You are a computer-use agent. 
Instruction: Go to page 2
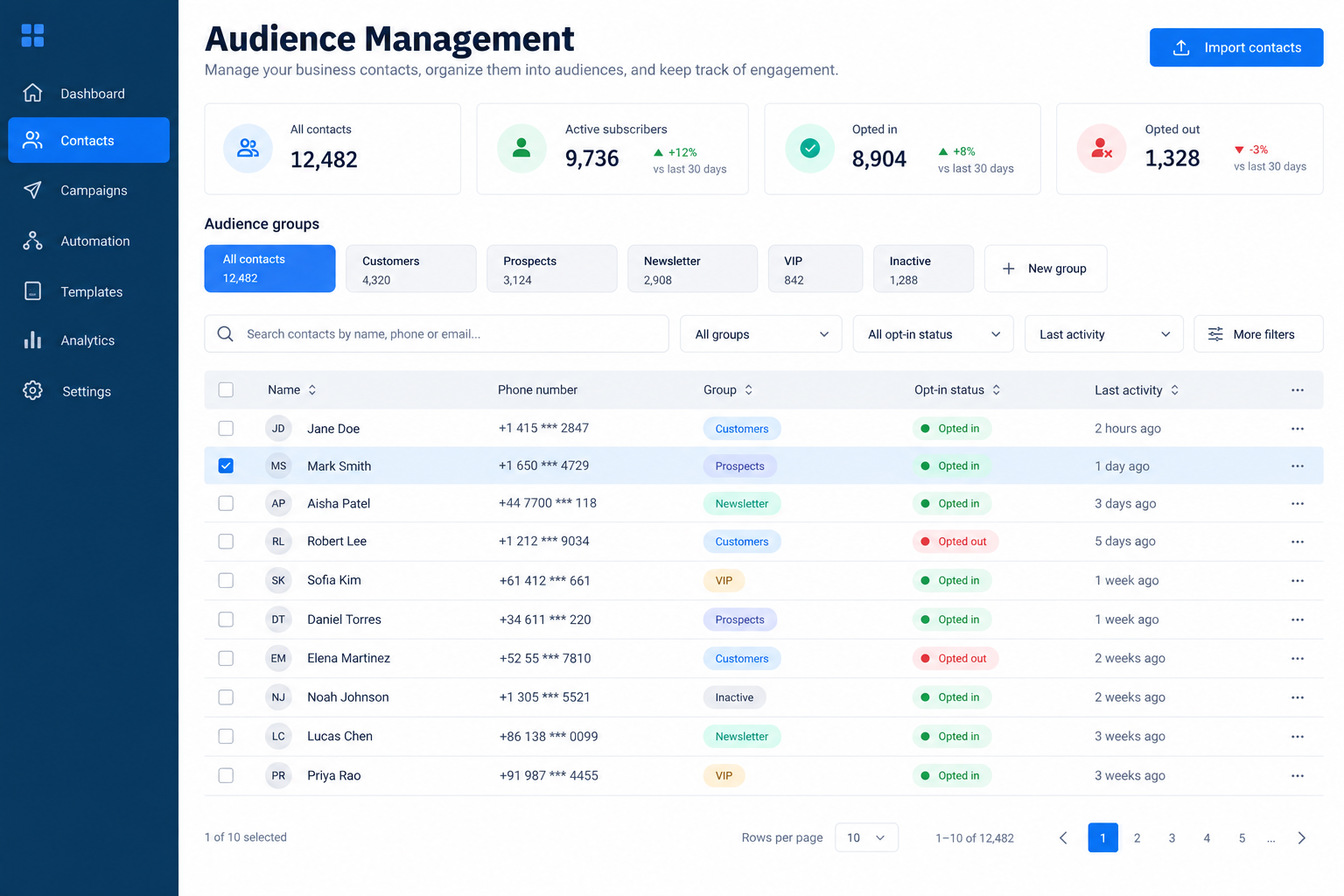[x=1137, y=838]
